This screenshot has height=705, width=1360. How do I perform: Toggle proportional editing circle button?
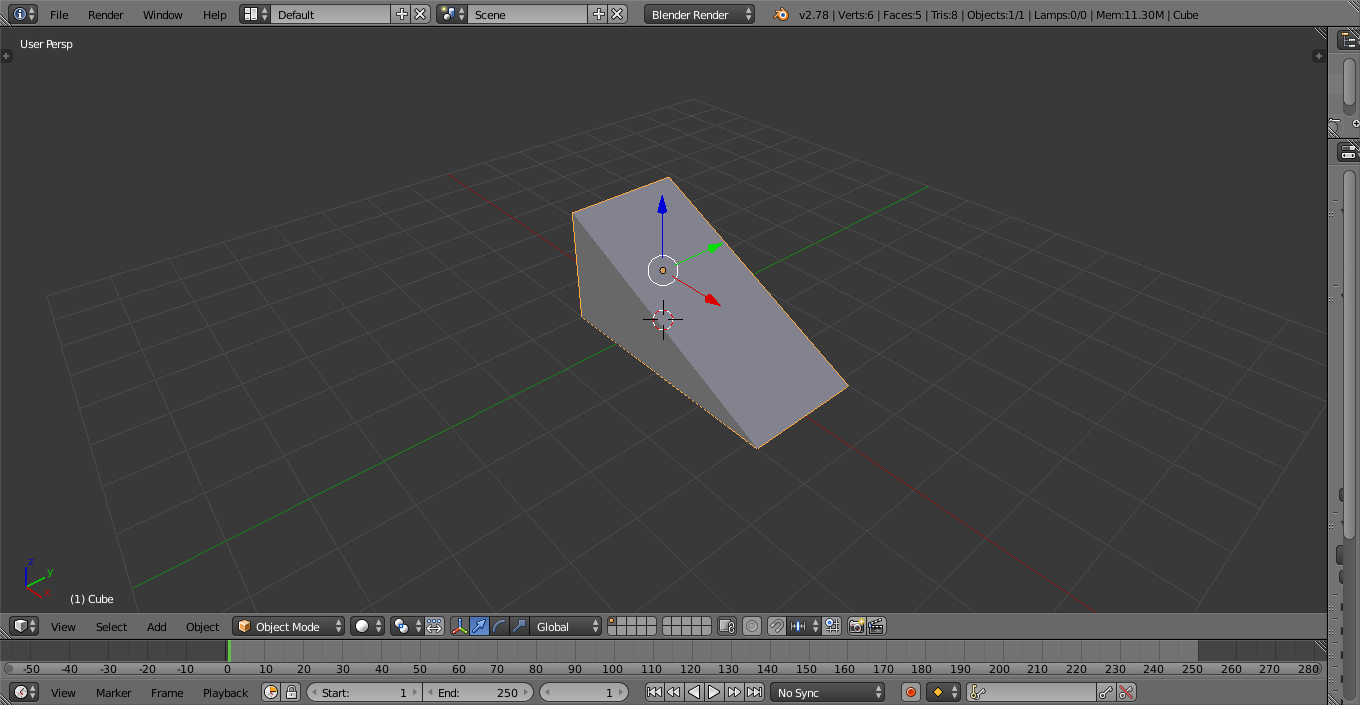(752, 627)
